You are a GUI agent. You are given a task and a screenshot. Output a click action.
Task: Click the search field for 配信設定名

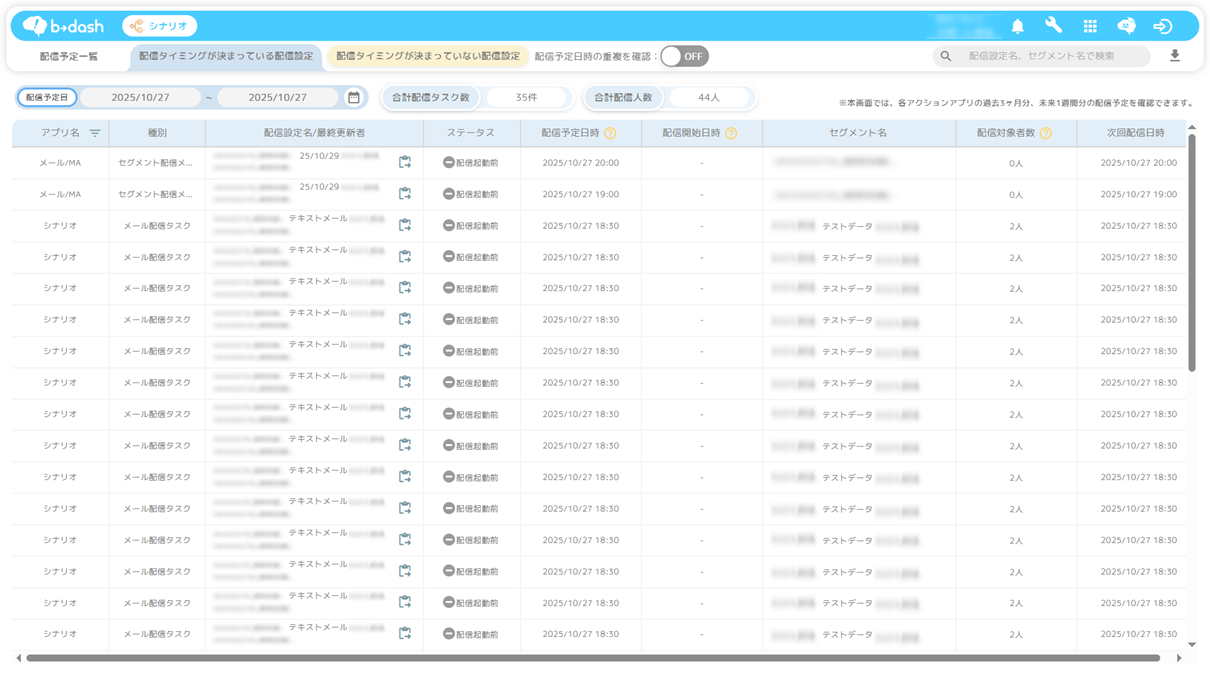point(1050,56)
